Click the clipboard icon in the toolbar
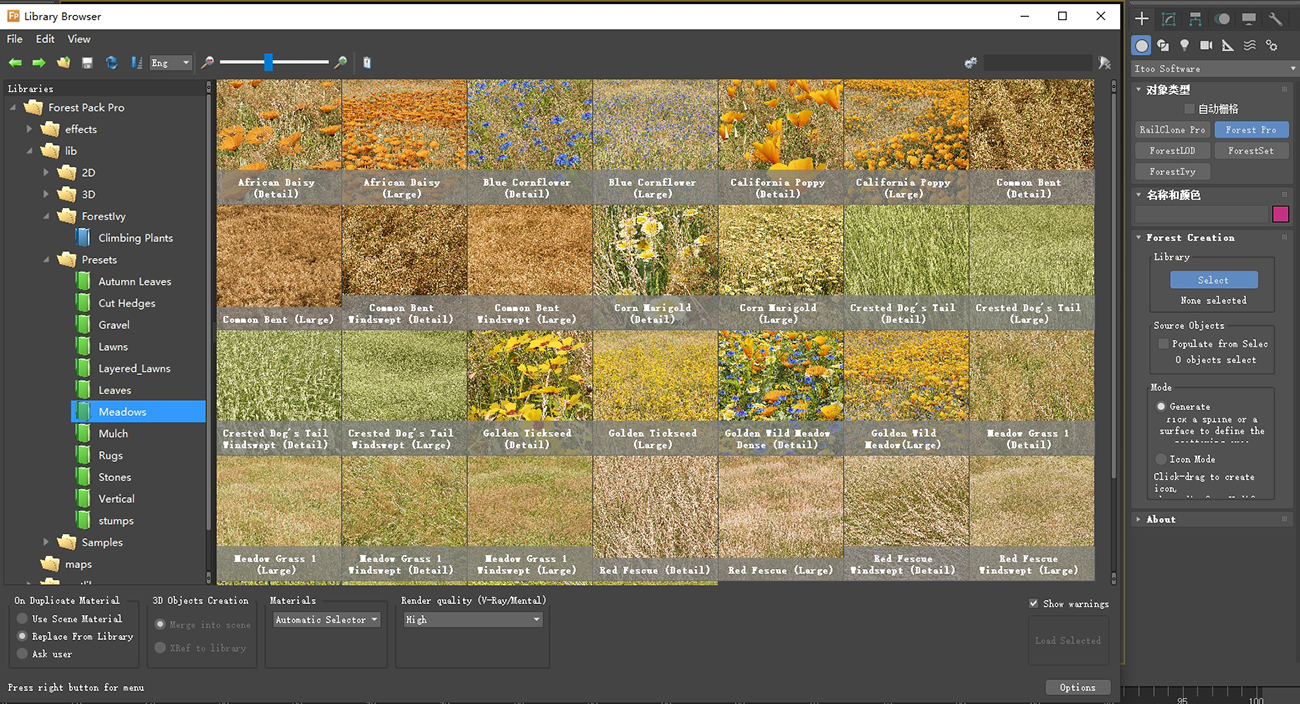This screenshot has width=1300, height=704. click(367, 63)
